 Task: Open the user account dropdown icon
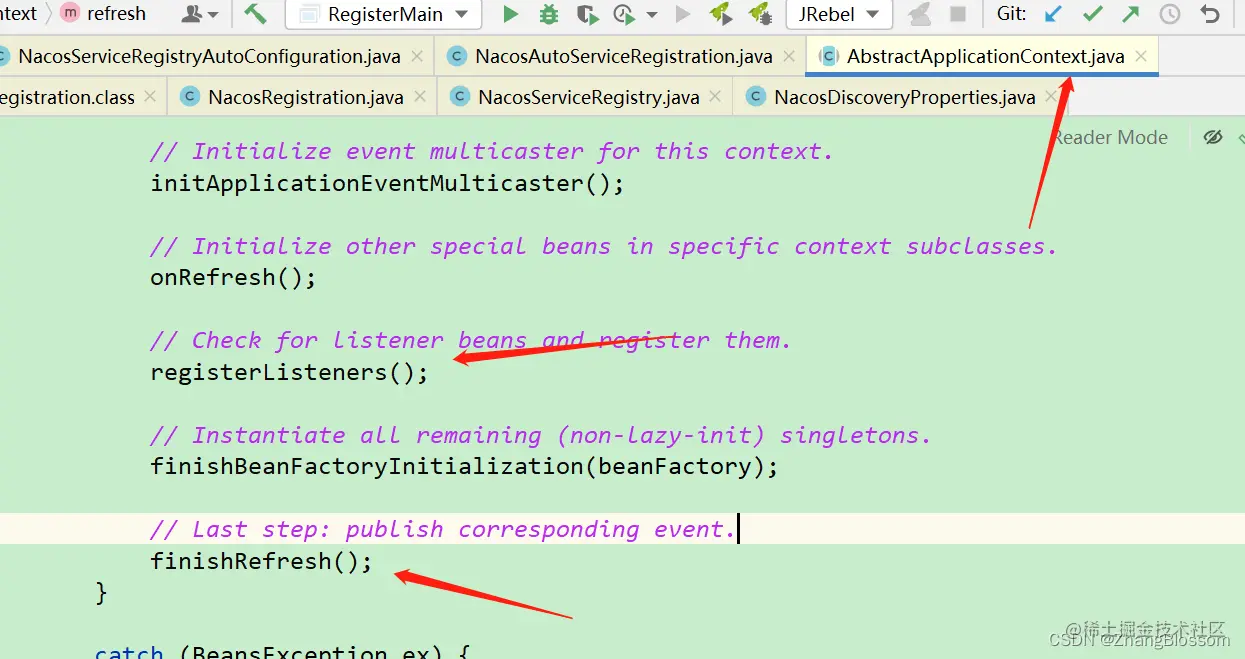click(201, 14)
